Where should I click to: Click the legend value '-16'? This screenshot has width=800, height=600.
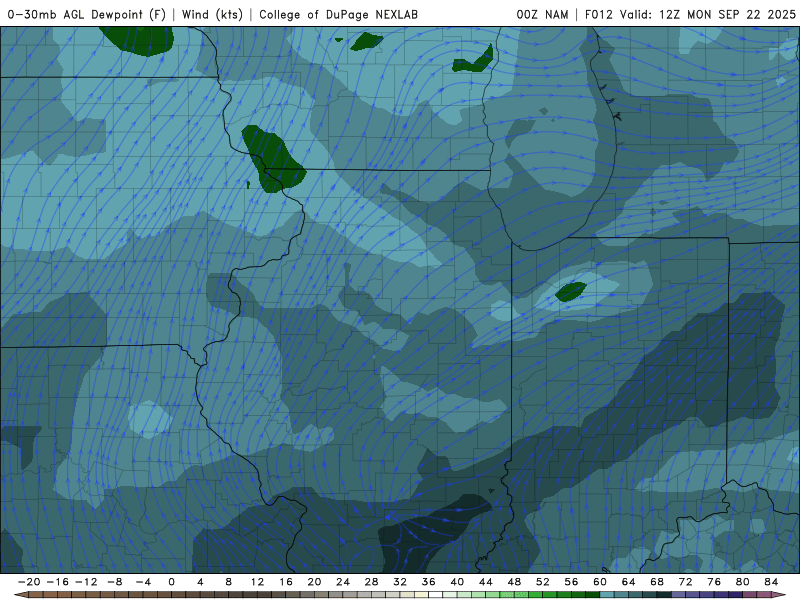point(57,582)
